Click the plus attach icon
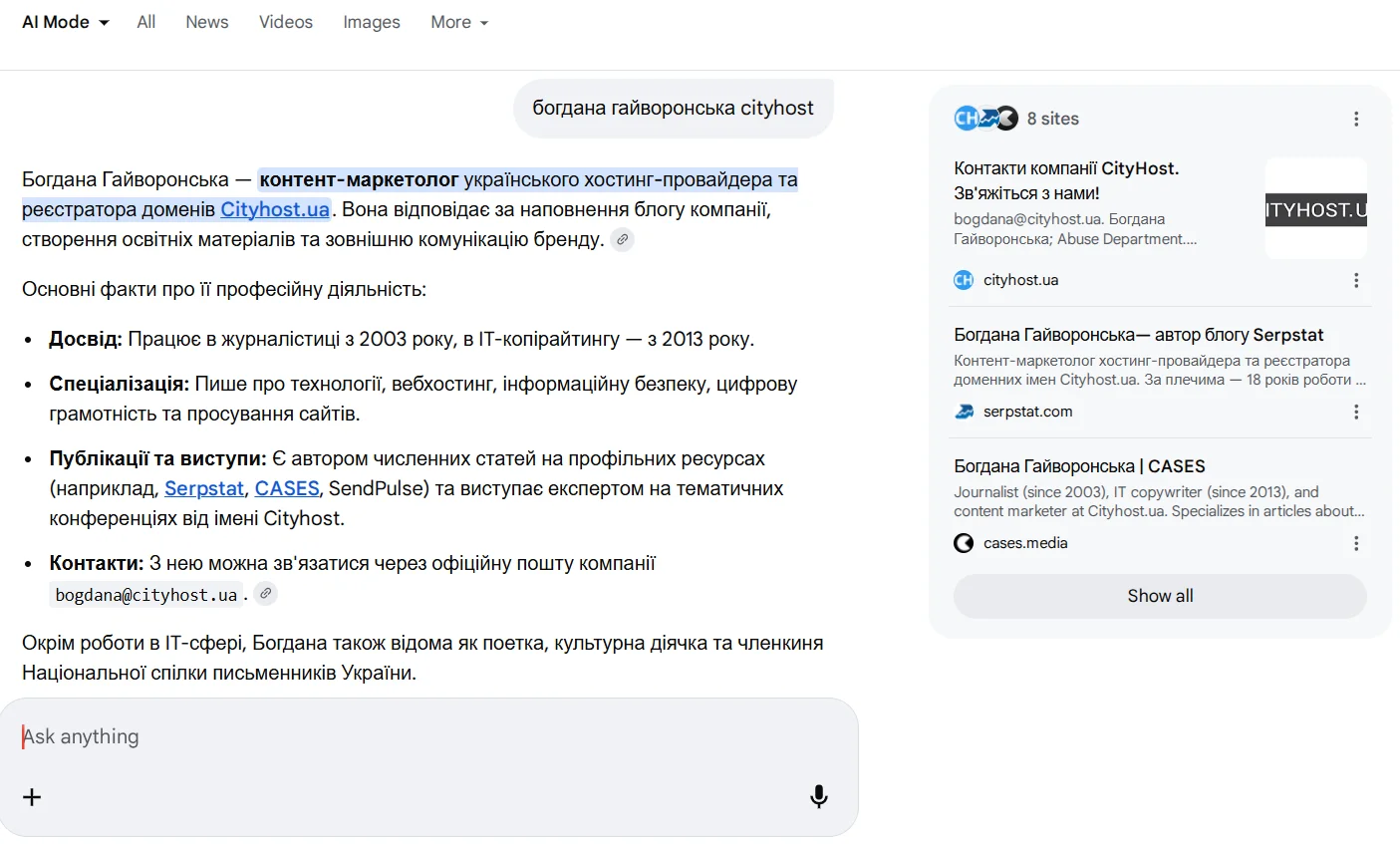The width and height of the screenshot is (1400, 844). [x=32, y=797]
